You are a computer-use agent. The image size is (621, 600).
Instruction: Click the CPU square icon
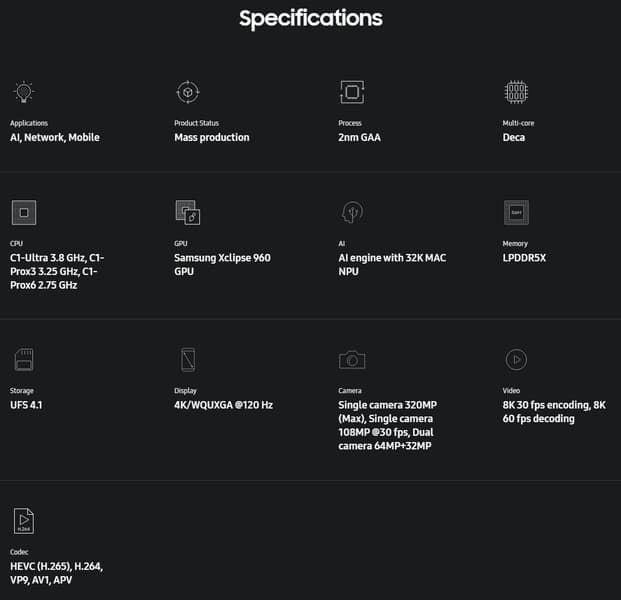[24, 212]
